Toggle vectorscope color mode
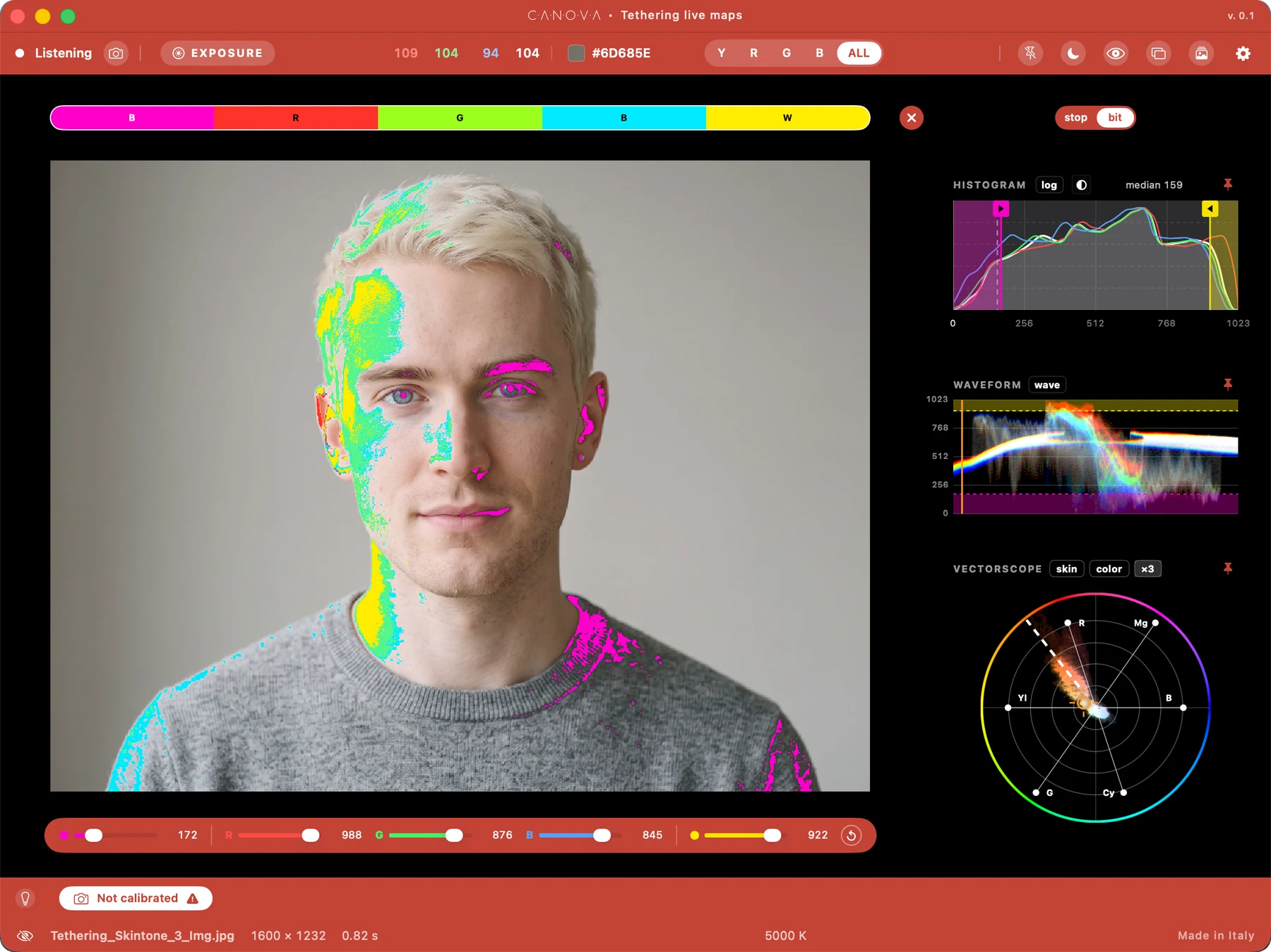The height and width of the screenshot is (952, 1271). pos(1109,569)
